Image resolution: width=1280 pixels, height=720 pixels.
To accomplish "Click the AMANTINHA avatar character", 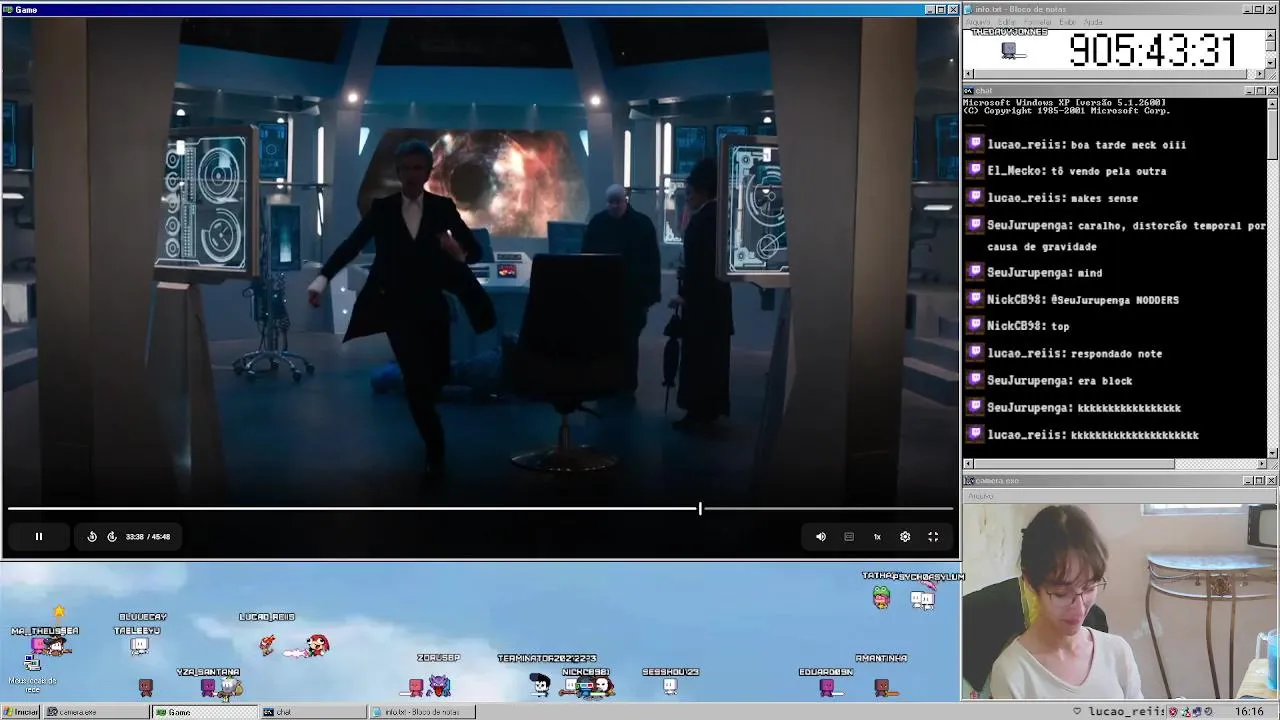I will (x=883, y=687).
